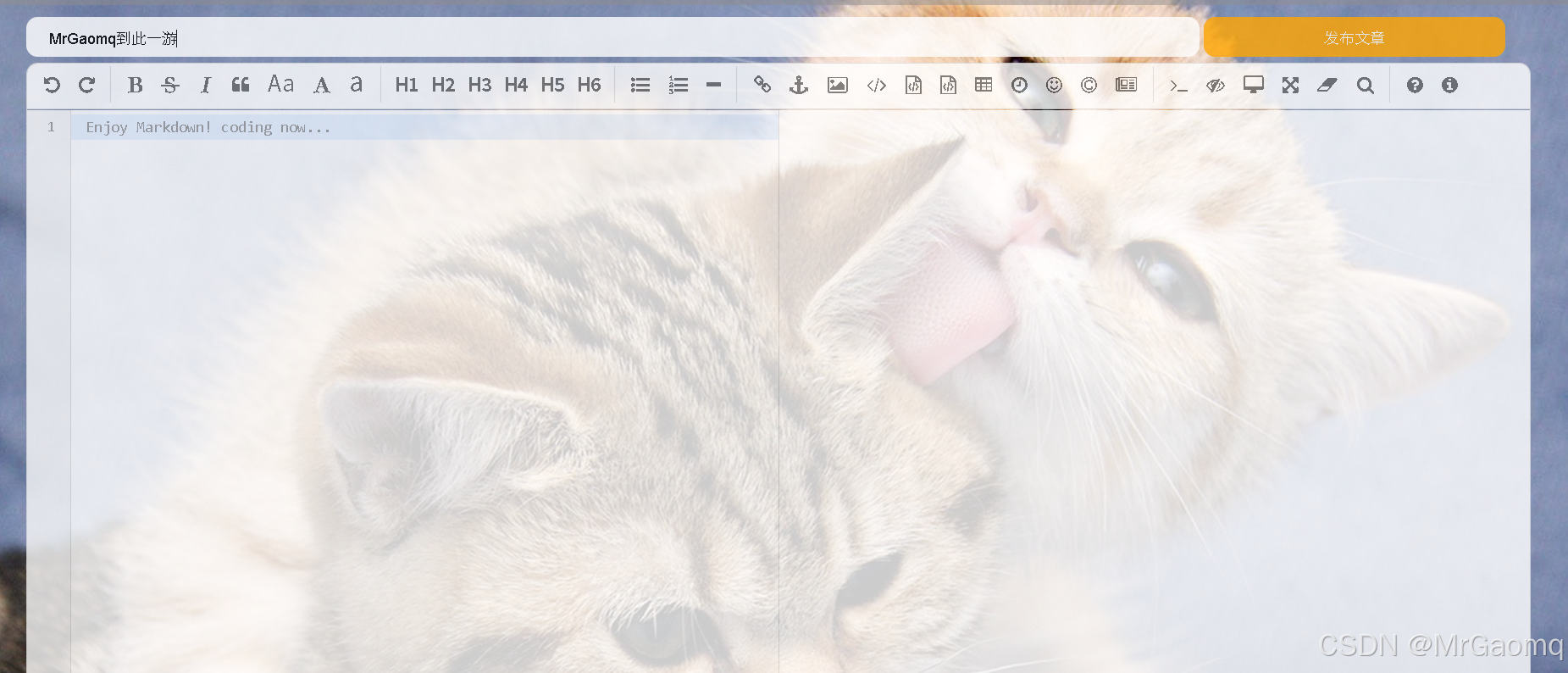Click the orange 发布文章 publish button
This screenshot has height=673, width=1568.
tap(1354, 37)
